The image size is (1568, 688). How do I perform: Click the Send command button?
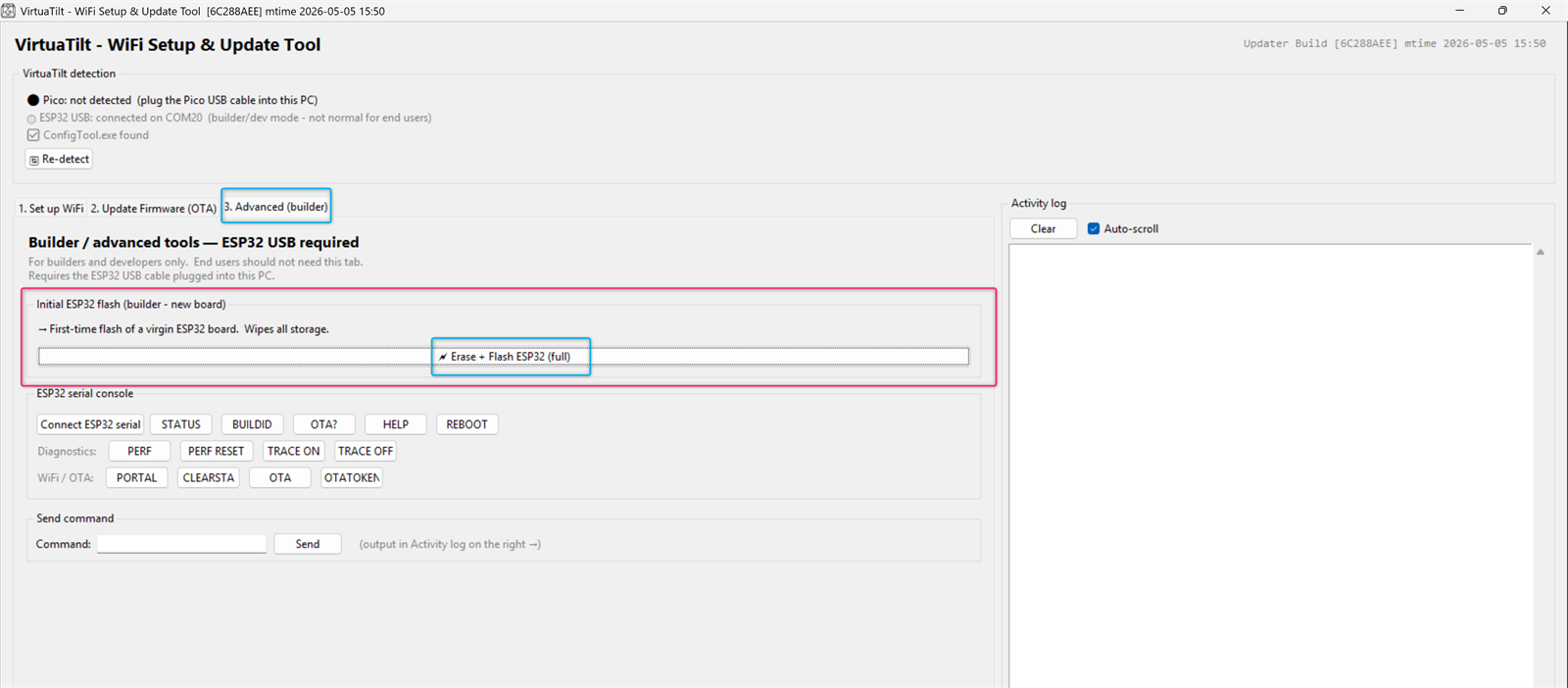coord(308,544)
